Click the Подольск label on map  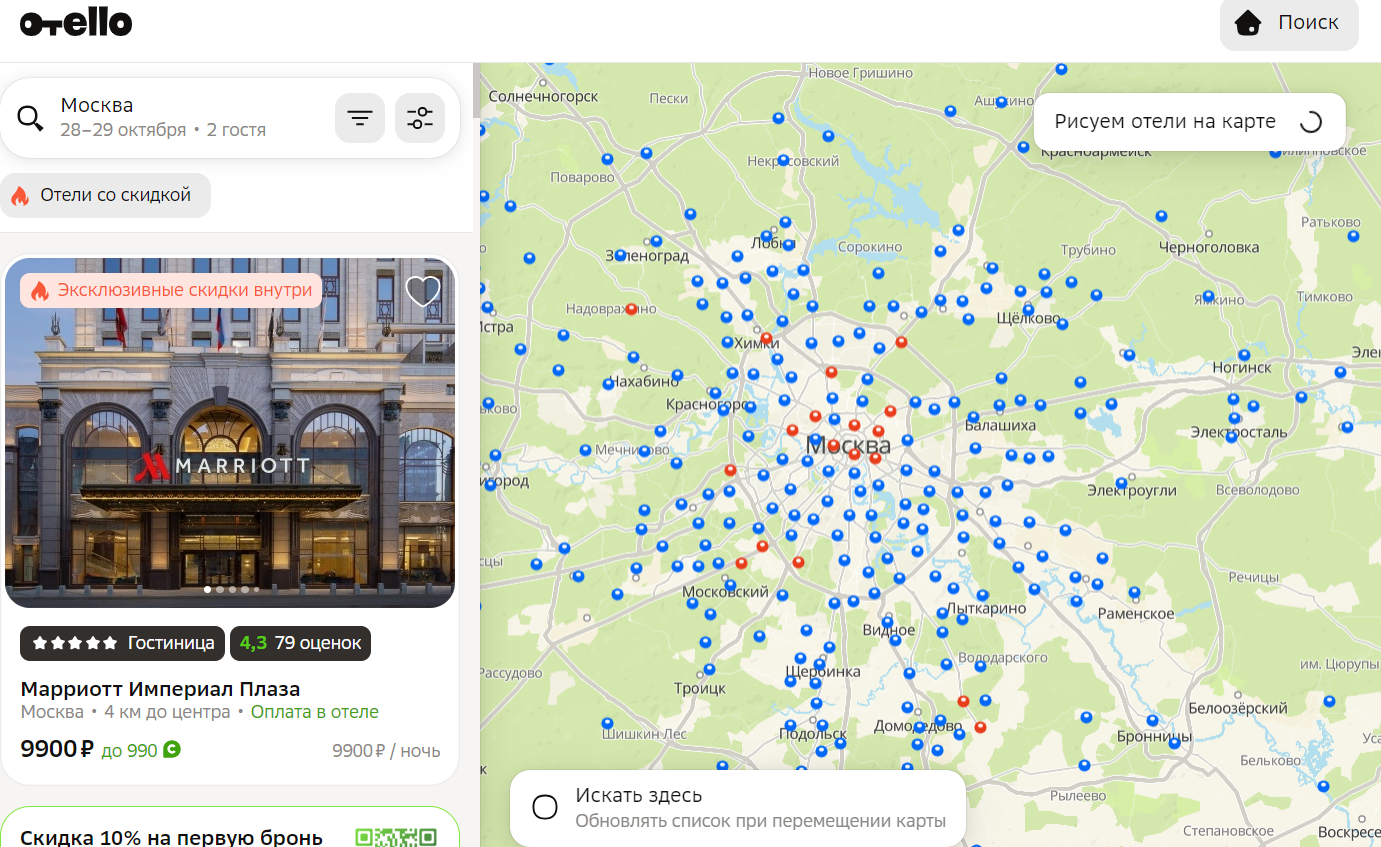click(813, 733)
